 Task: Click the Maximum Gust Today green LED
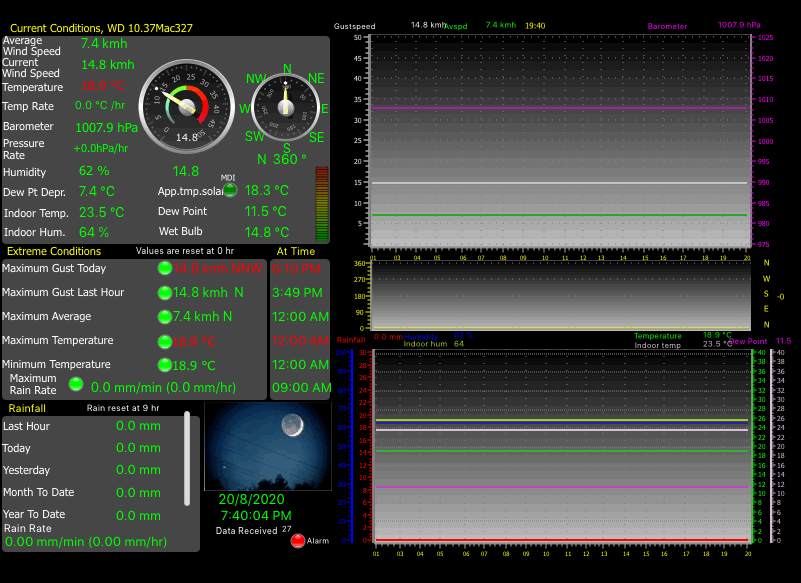164,268
